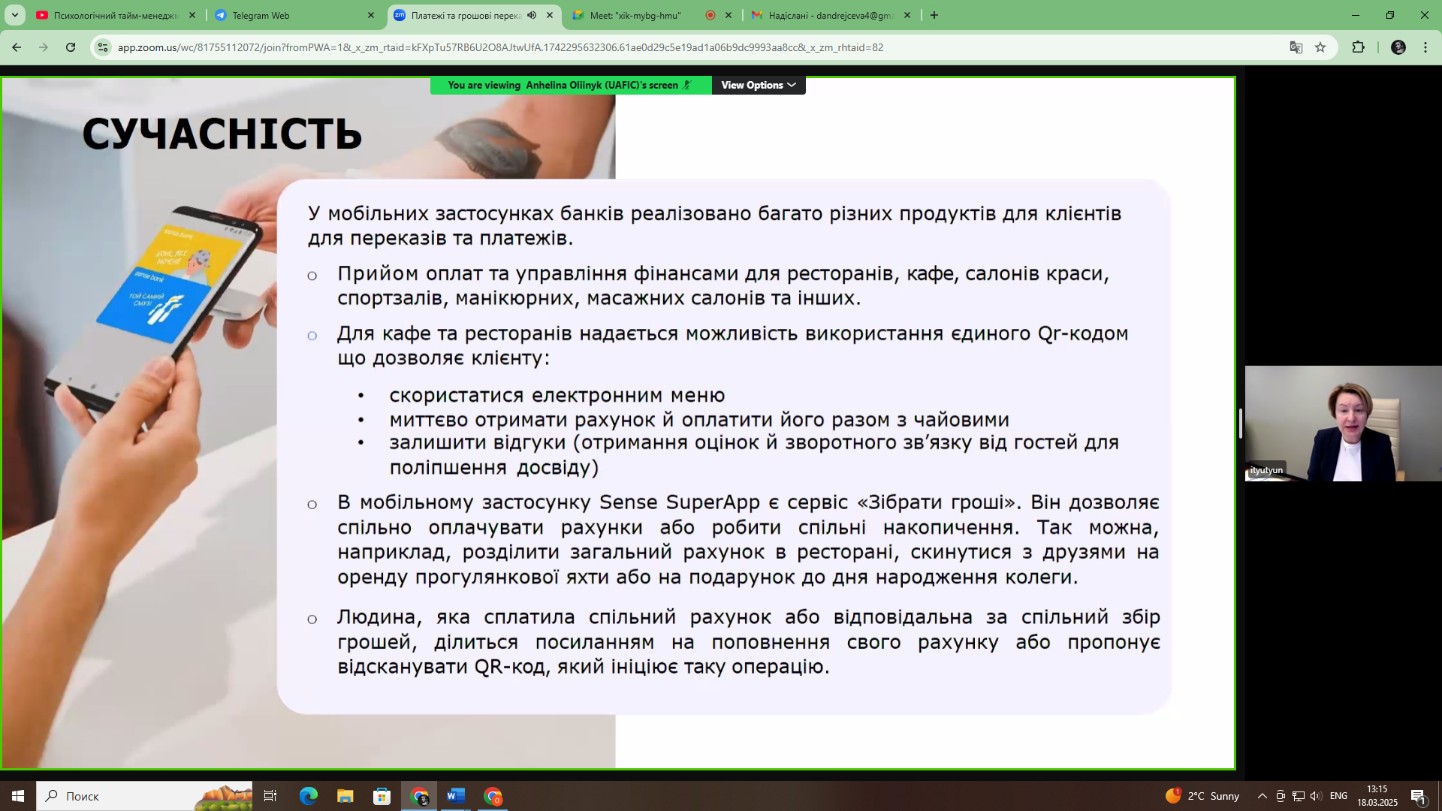Screen dimensions: 1442x811
Task: Click the app.zoom.us address bar URL
Action: pos(500,47)
